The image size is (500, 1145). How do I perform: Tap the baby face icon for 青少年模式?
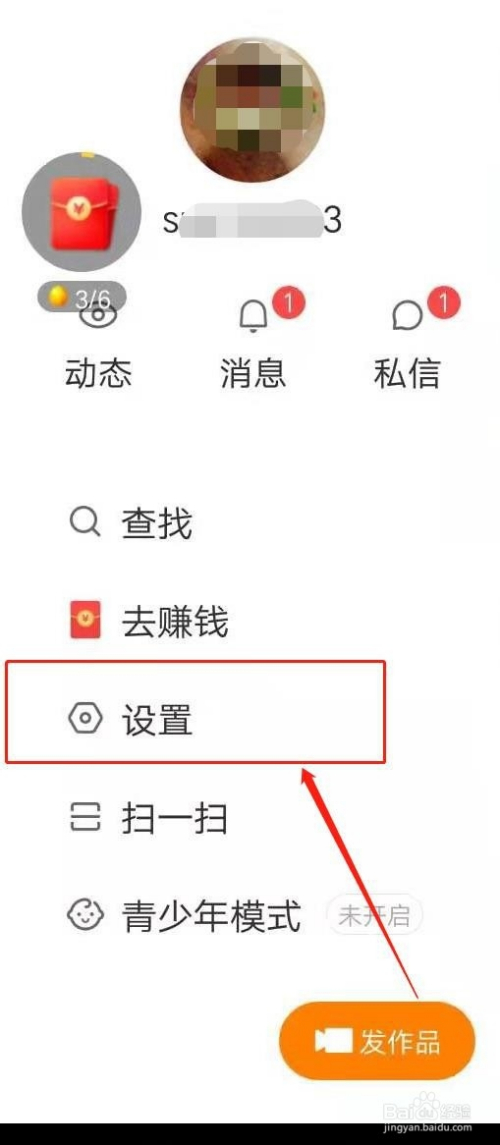[85, 915]
